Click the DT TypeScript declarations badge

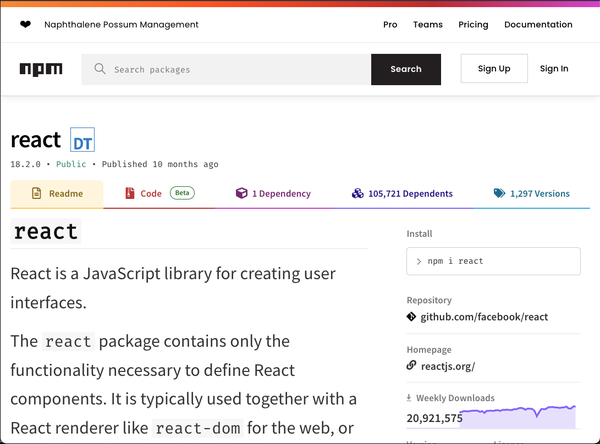pos(82,141)
